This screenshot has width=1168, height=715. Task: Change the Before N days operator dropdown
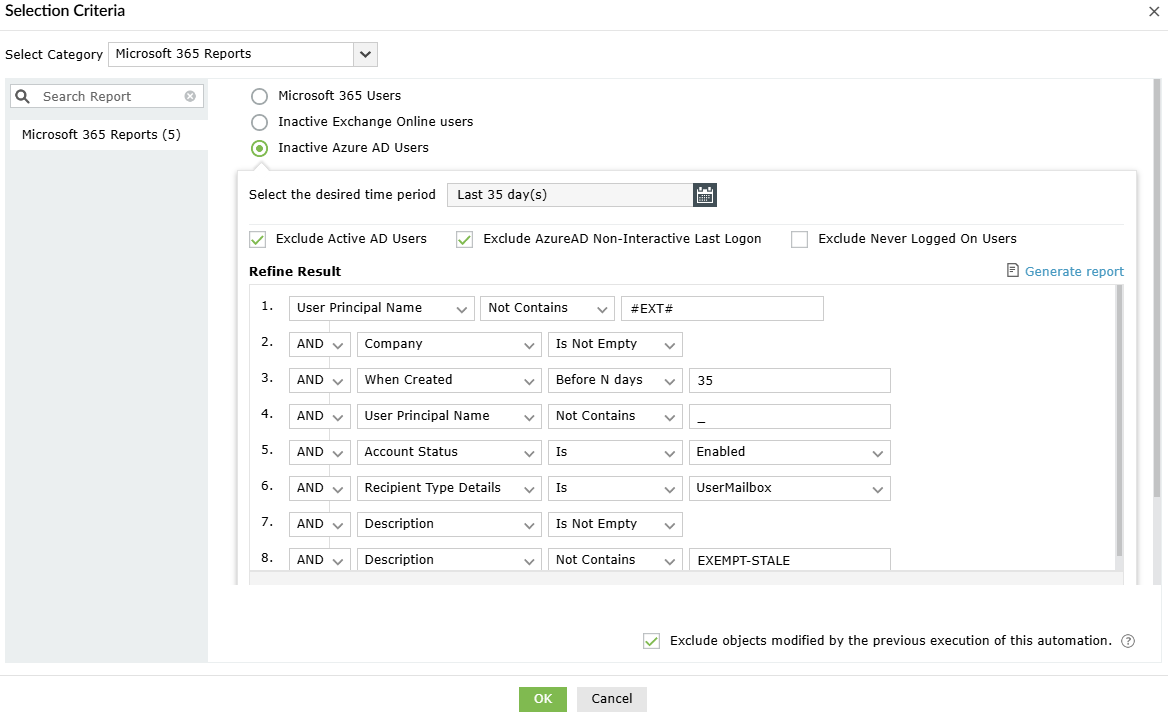pos(615,380)
